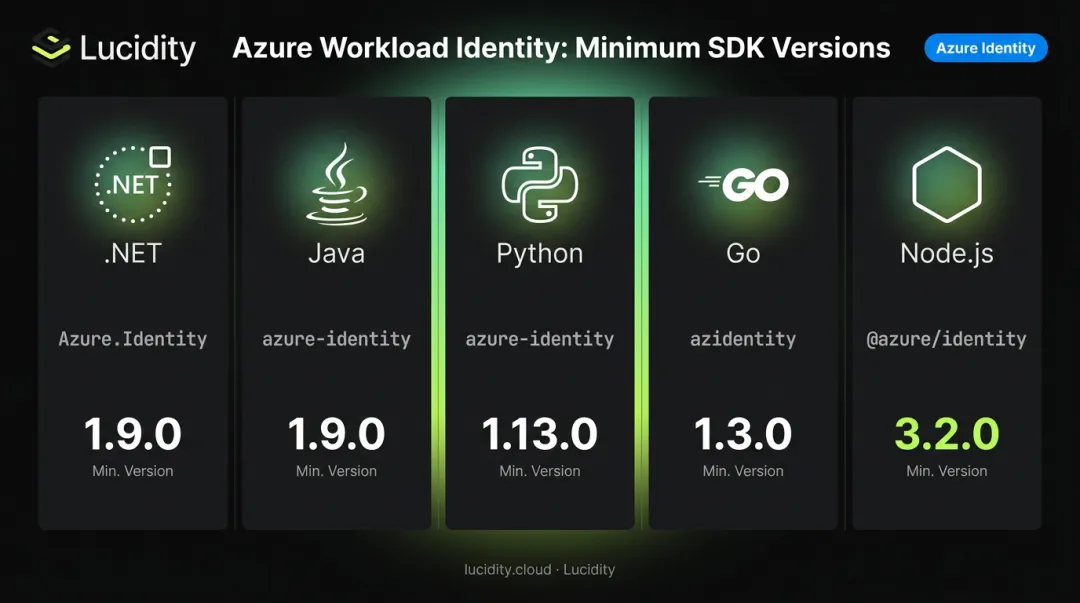Click the 'Node.js' language label

coord(947,254)
